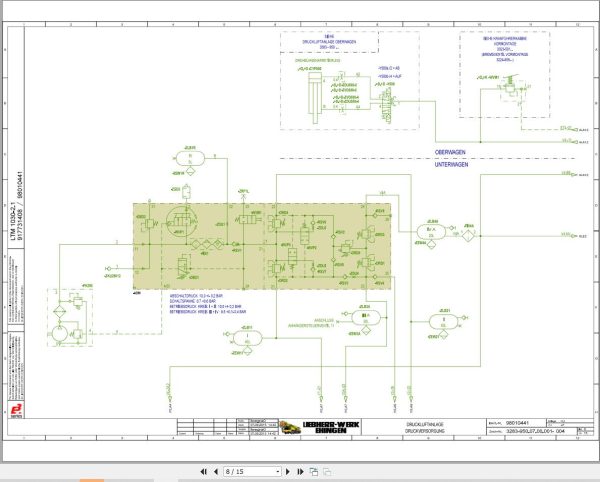Image resolution: width=600 pixels, height=482 pixels.
Task: Click the orange horizontal scrollbar thumb at the bottom
Action: [x=92, y=480]
